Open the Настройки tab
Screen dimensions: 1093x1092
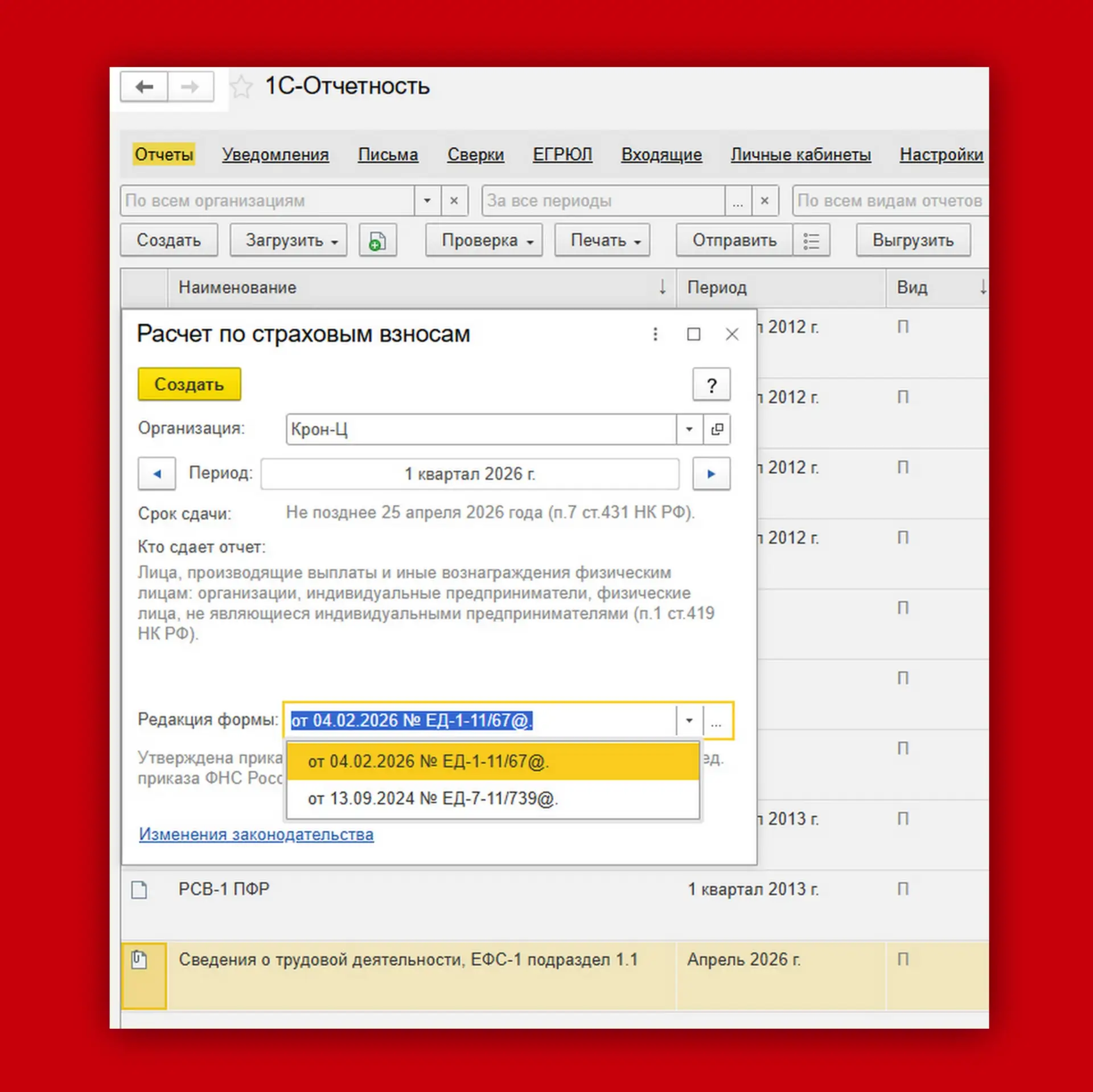coord(942,155)
